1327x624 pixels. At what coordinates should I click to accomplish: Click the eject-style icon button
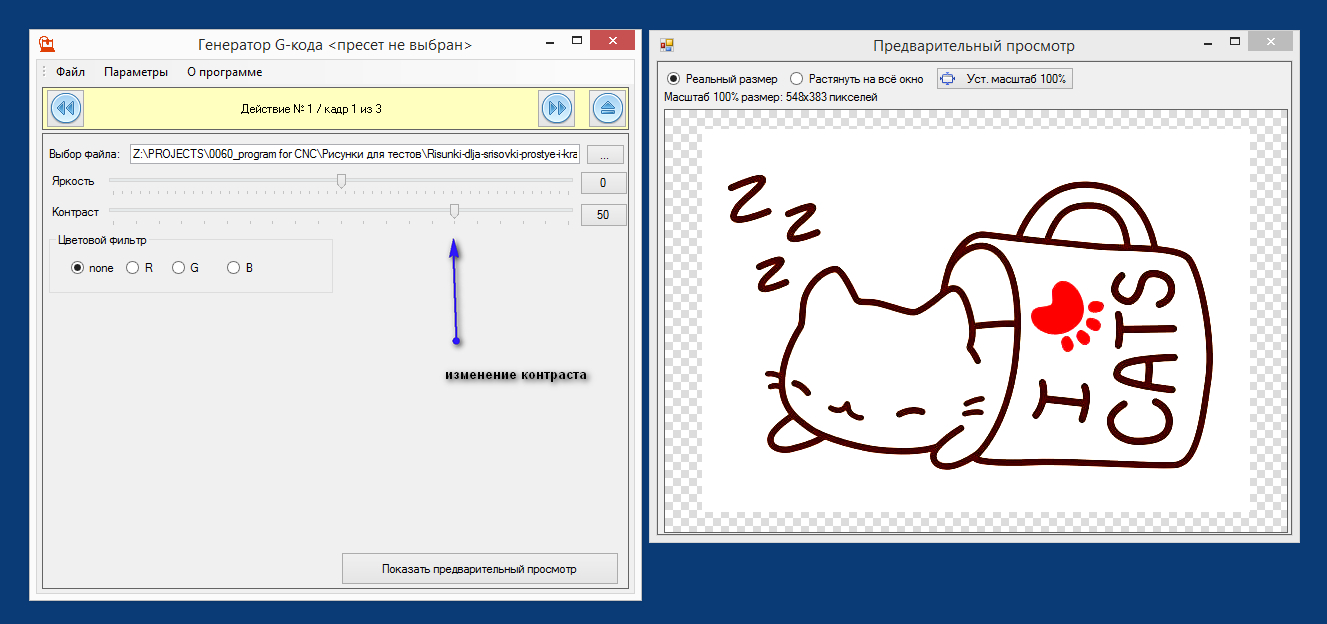point(608,108)
